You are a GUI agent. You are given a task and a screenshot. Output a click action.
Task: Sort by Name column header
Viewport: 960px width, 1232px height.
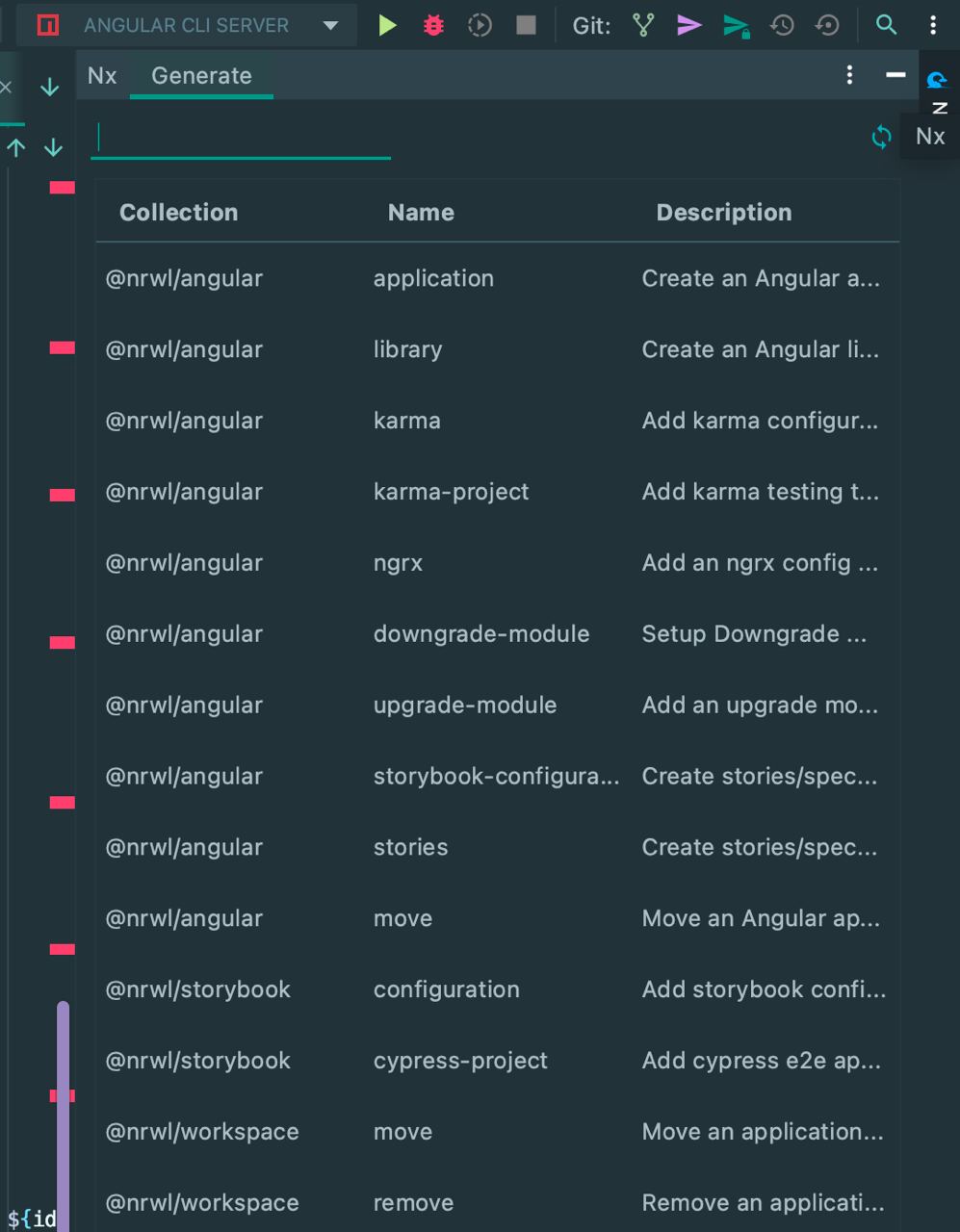tap(421, 213)
